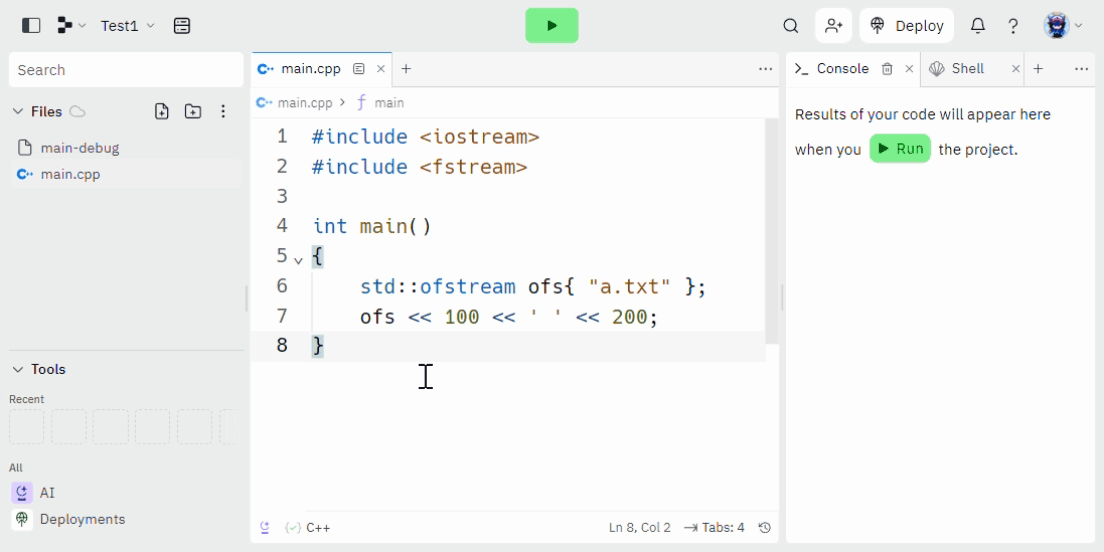Create a new folder with the folder icon
Viewport: 1104px width, 552px height.
click(193, 111)
